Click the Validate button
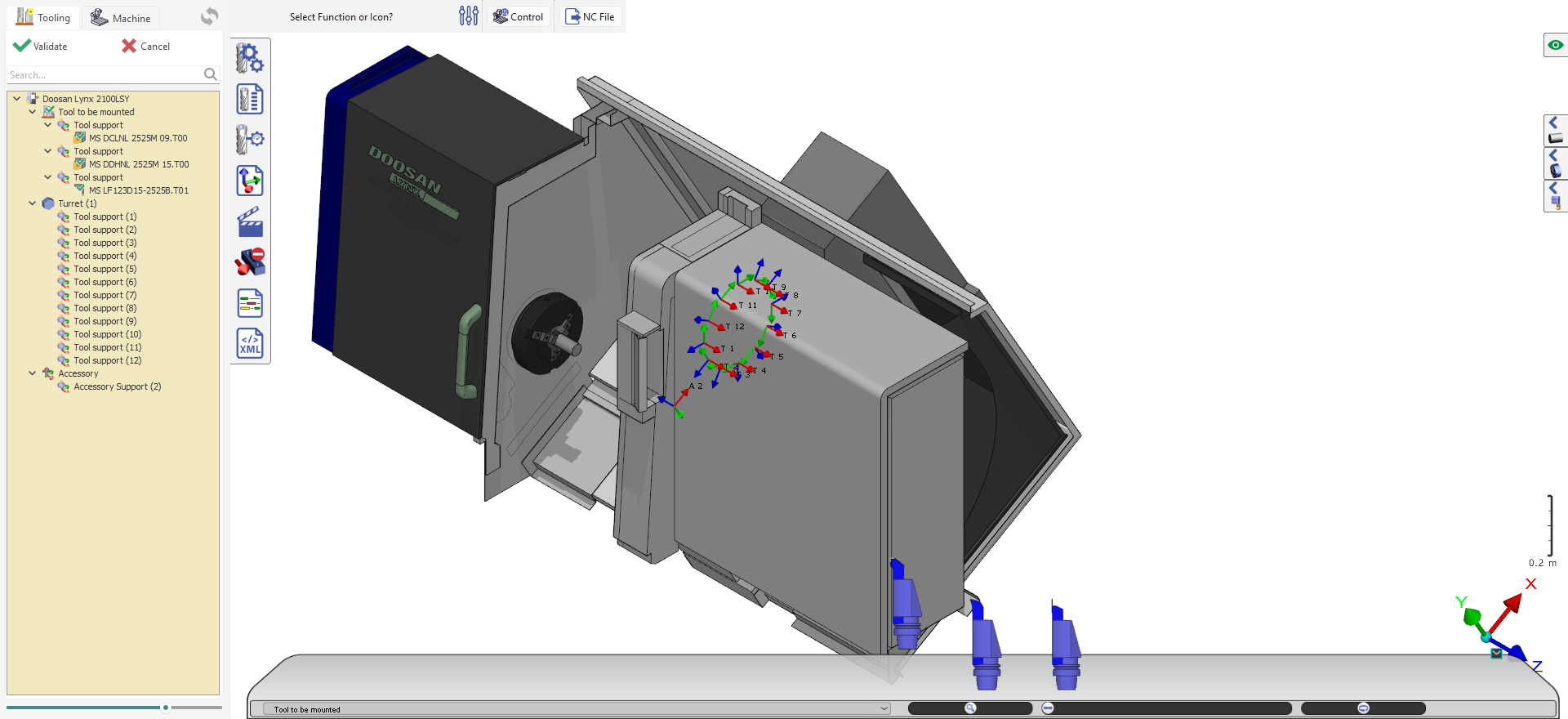Screen dimensions: 1568x719 click(x=41, y=46)
